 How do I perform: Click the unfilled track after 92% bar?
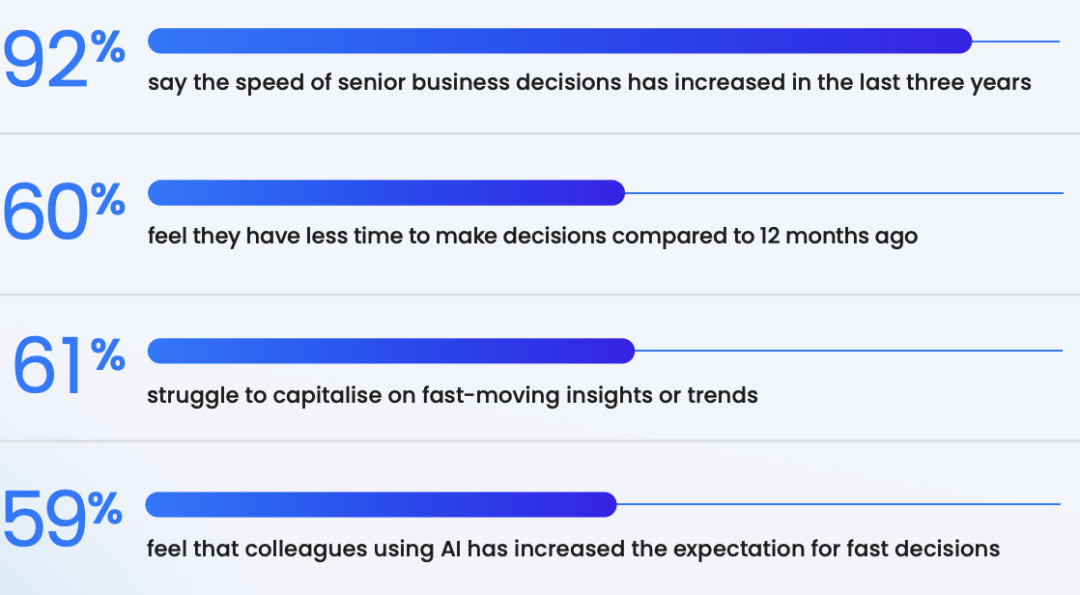click(x=1016, y=42)
